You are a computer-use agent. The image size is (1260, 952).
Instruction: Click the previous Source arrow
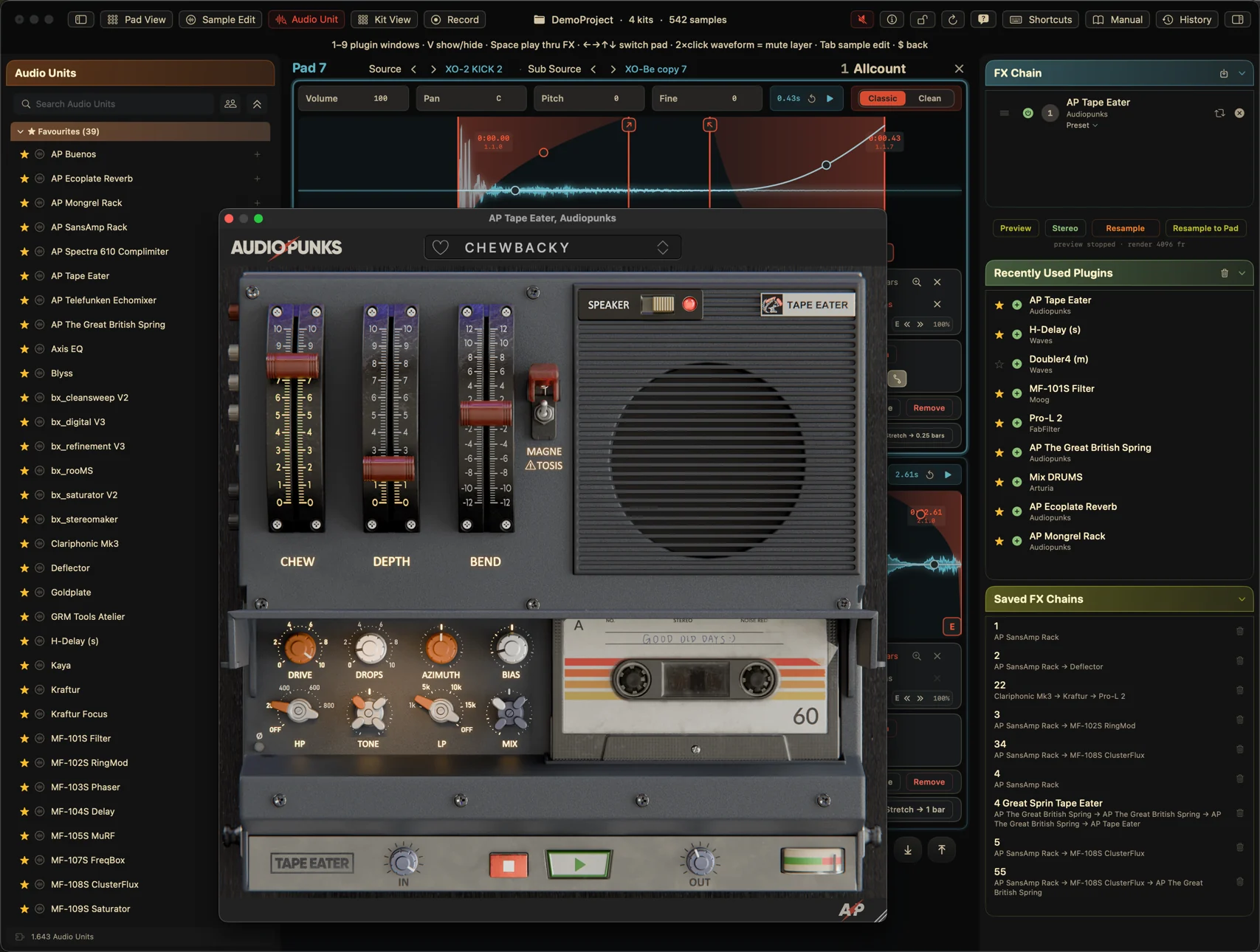point(414,69)
